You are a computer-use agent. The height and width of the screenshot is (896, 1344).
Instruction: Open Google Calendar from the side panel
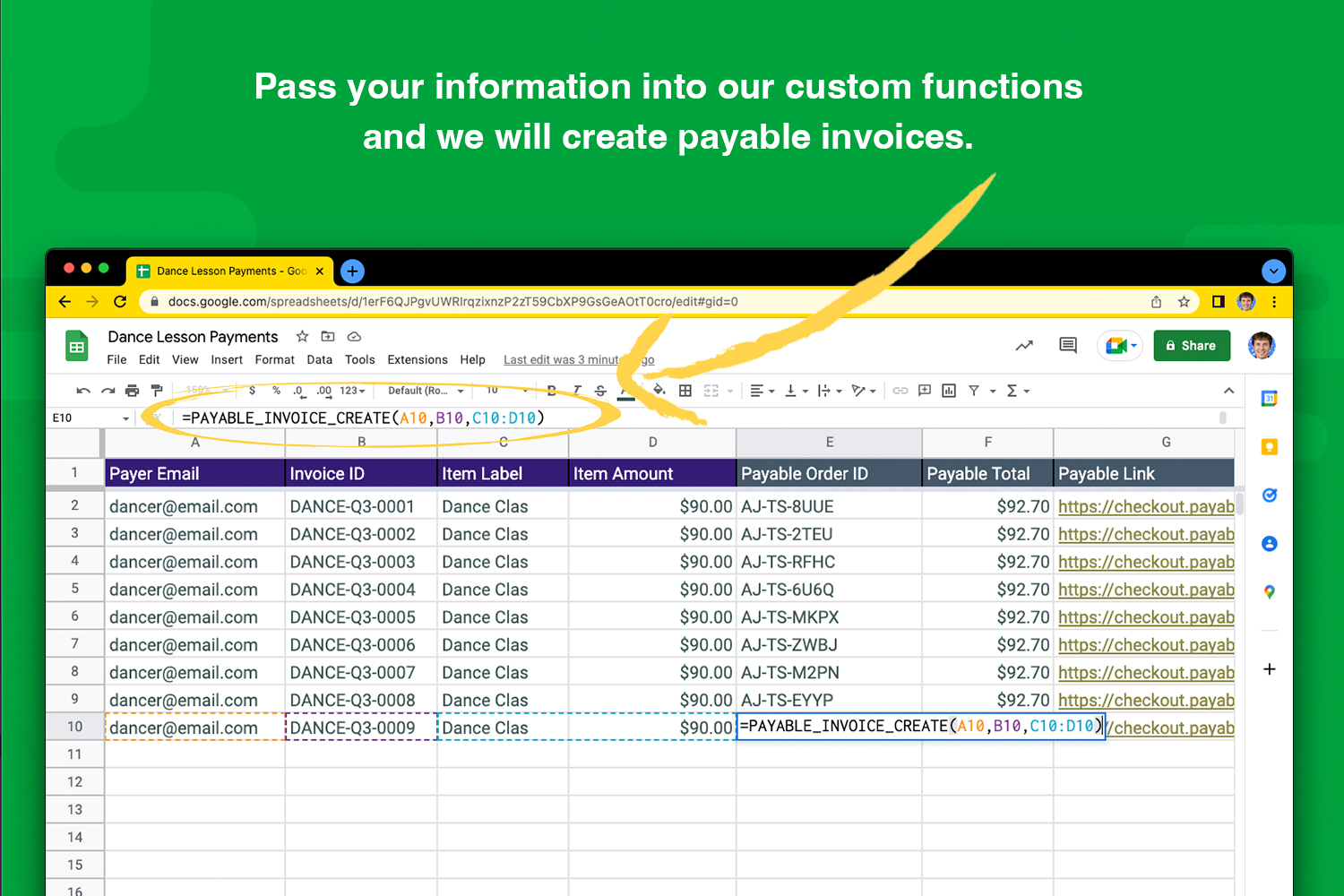coord(1270,398)
